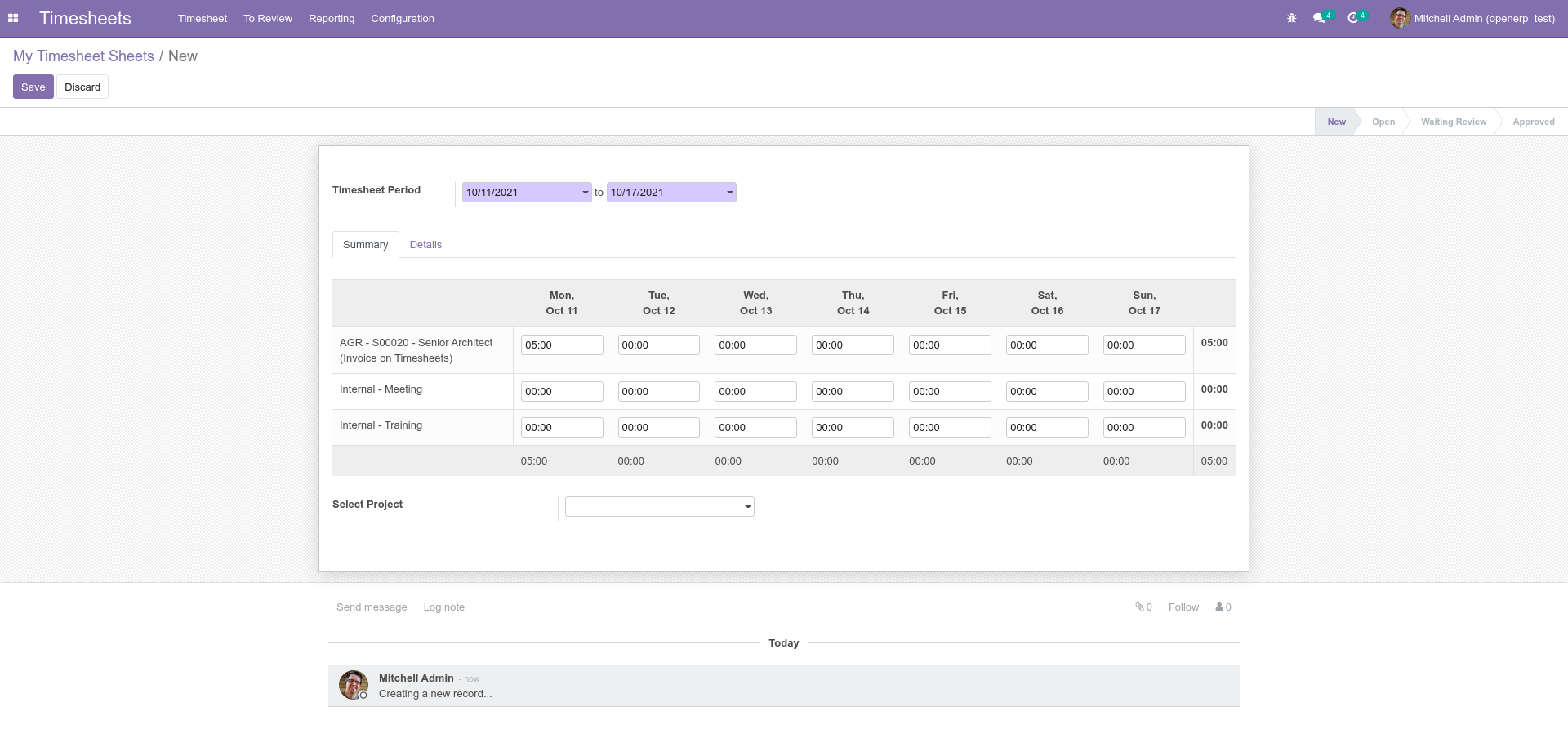Viewport: 1568px width, 738px height.
Task: Edit AGR Senior Architect Sat Oct 16 hours
Action: click(1047, 345)
